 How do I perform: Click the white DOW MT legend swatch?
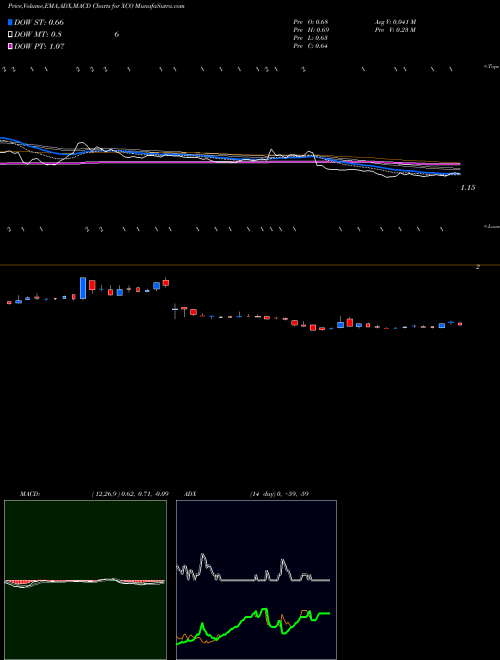pos(10,35)
